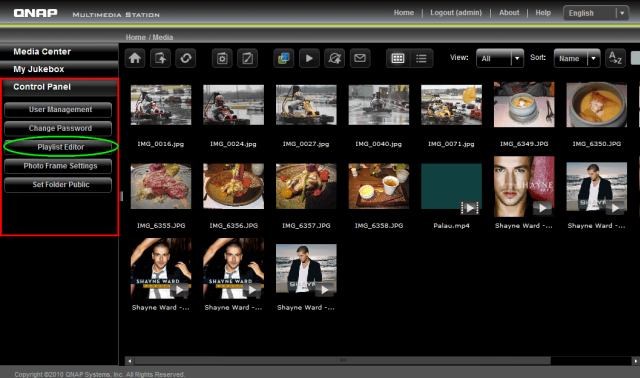
Task: Open the View filter dropdown showing All
Action: pos(500,58)
